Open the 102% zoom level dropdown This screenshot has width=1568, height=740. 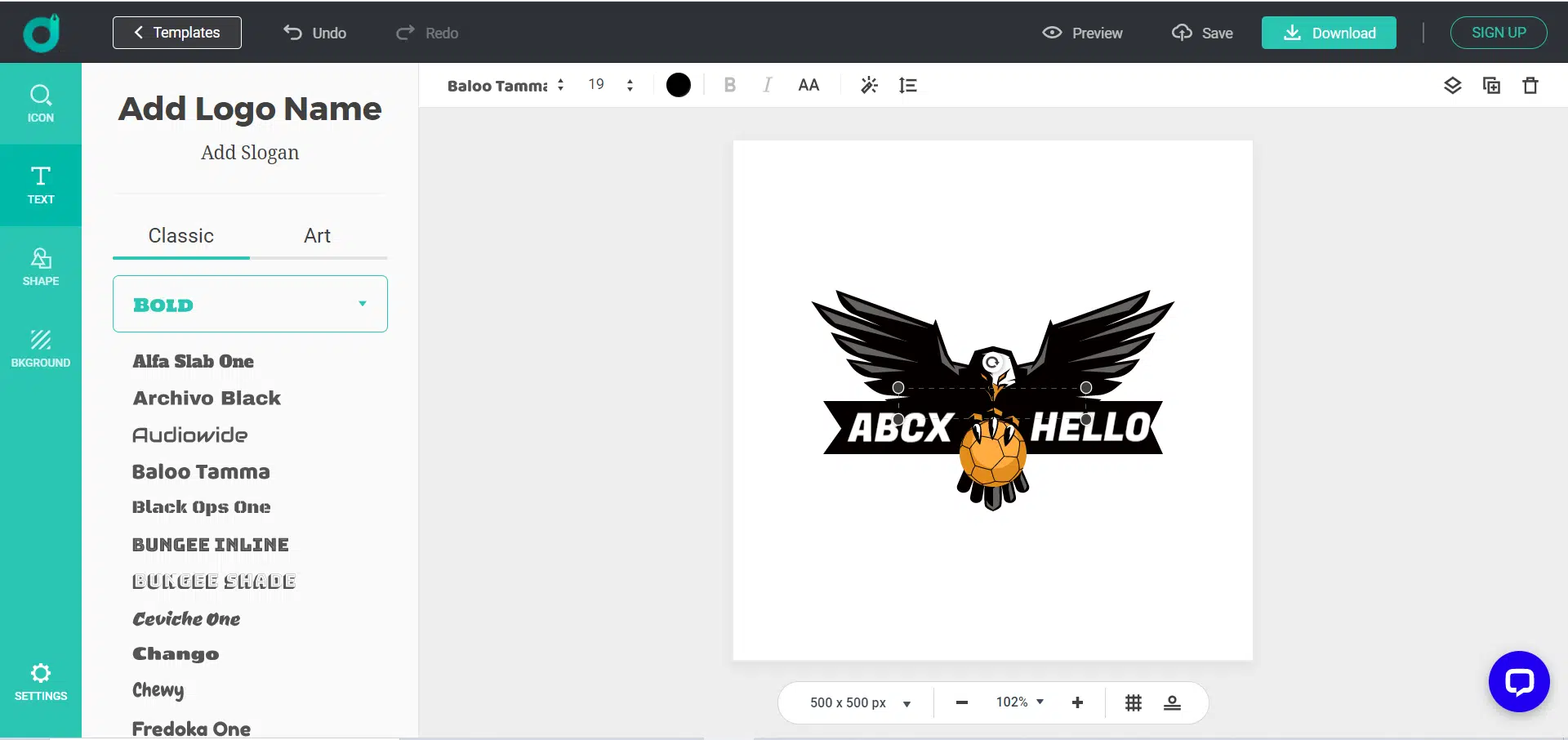point(1020,702)
